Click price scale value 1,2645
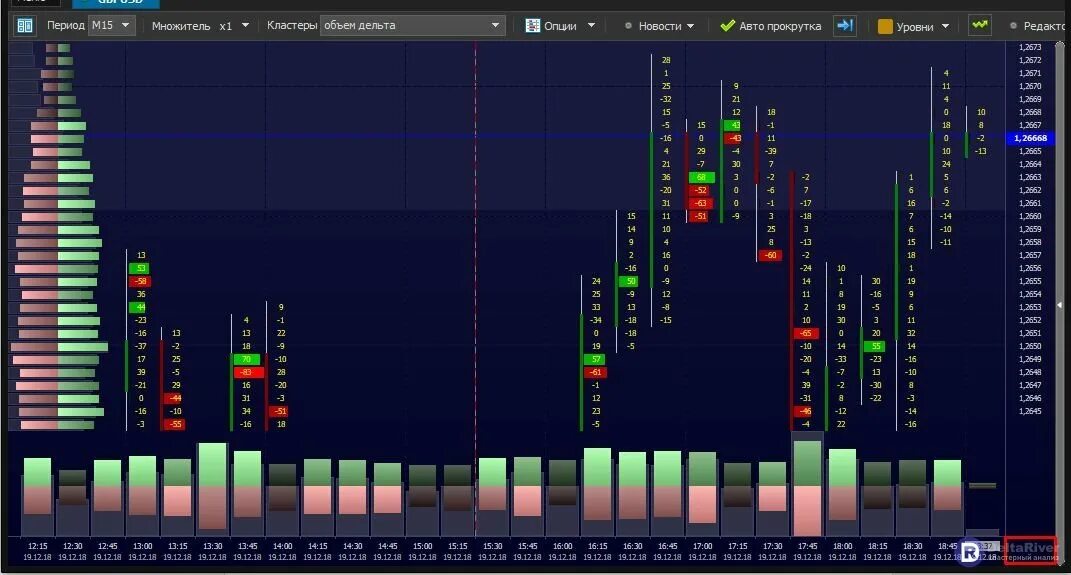The width and height of the screenshot is (1071, 575). click(x=1030, y=411)
